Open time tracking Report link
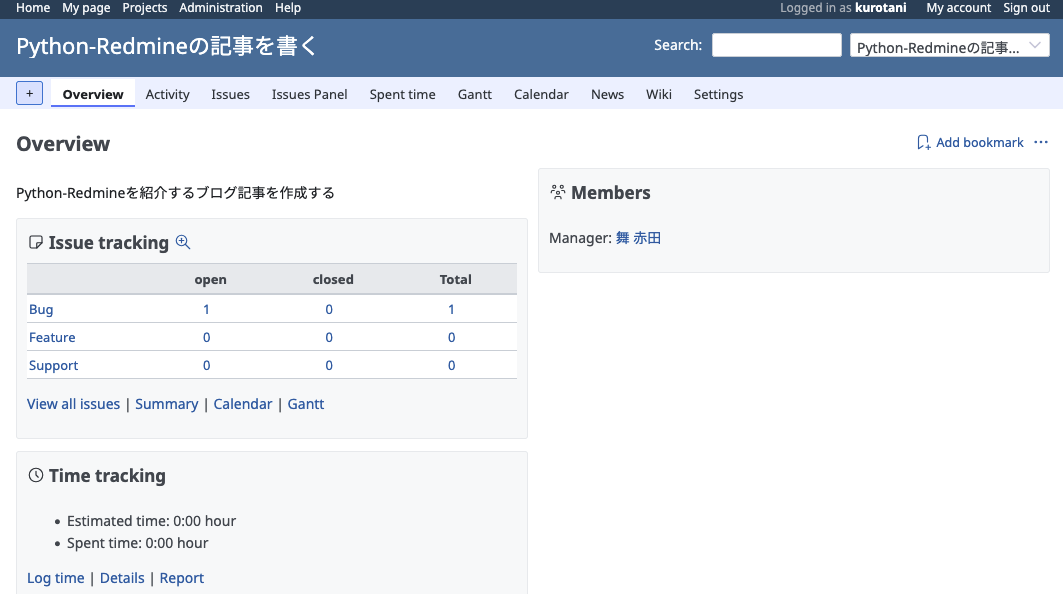This screenshot has height=594, width=1063. tap(182, 578)
